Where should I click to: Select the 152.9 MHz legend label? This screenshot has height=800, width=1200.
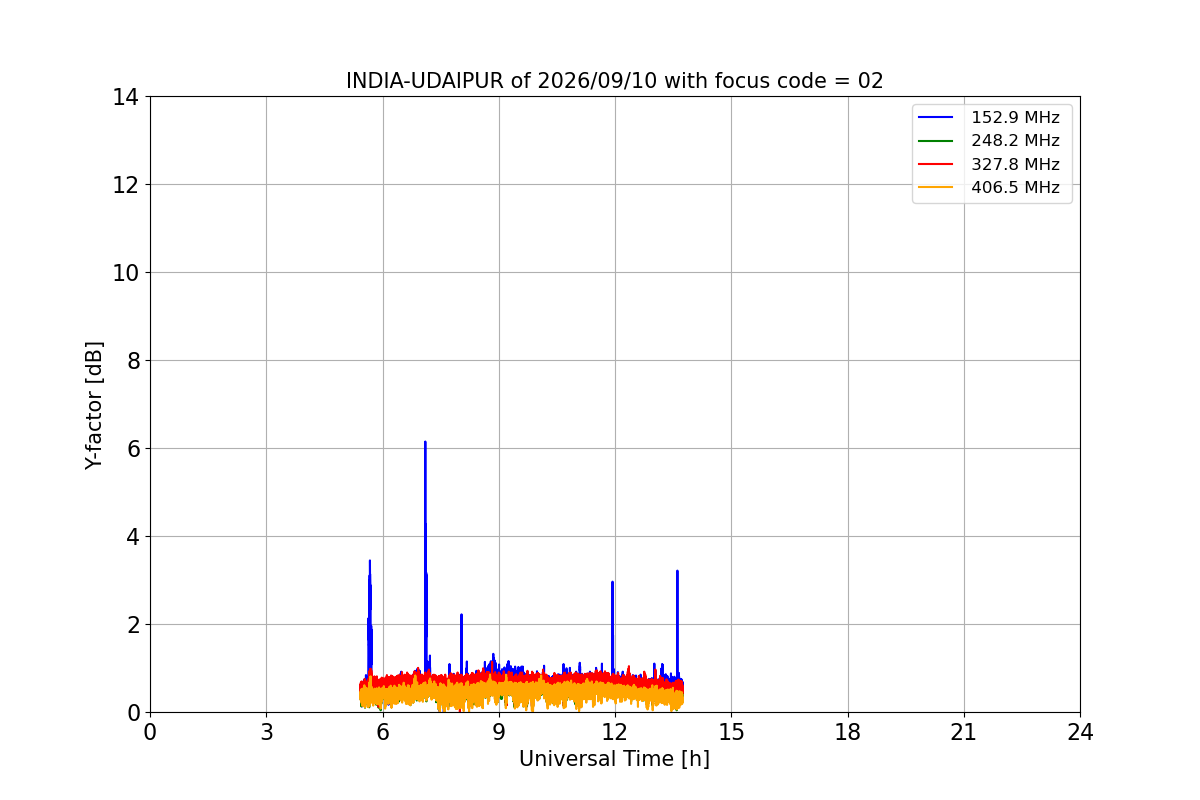point(1015,118)
